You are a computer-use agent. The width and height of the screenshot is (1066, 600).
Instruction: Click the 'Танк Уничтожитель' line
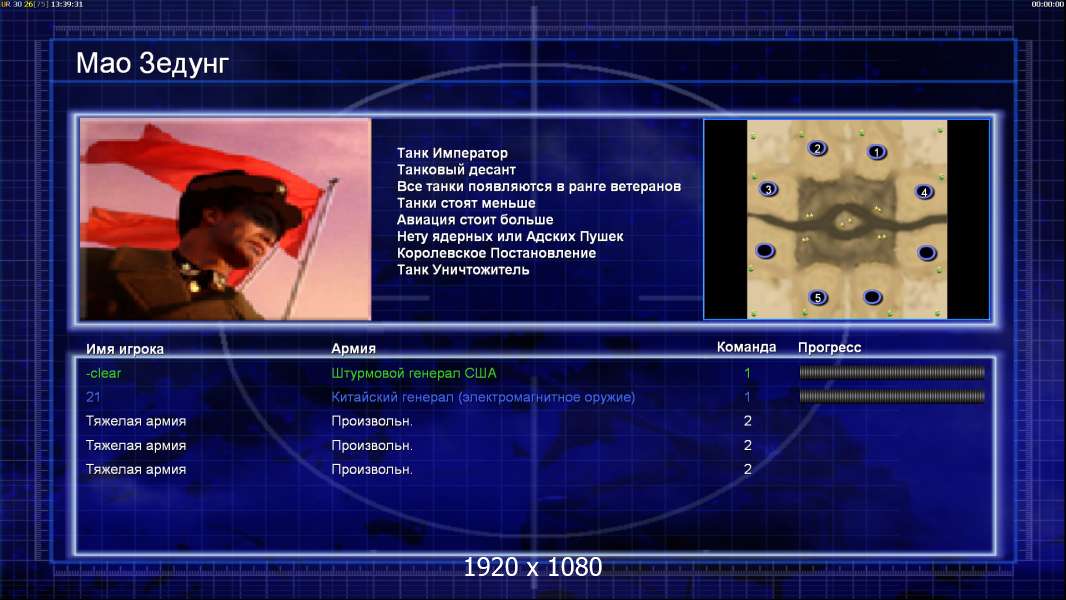[463, 270]
